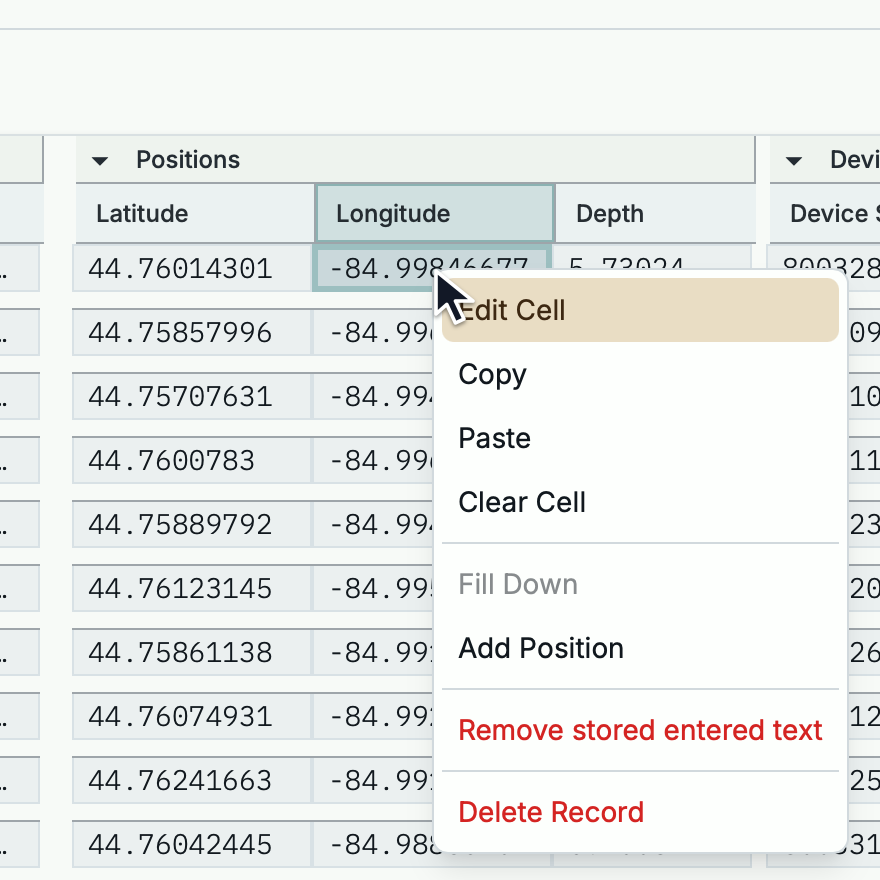Choose Add Position menu entry
880x880 pixels.
point(640,648)
